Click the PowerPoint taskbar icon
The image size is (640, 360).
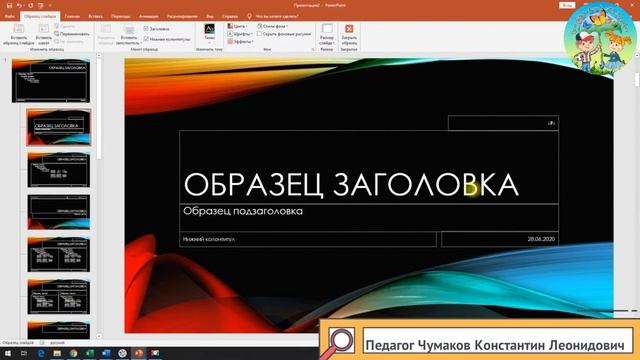(139, 353)
